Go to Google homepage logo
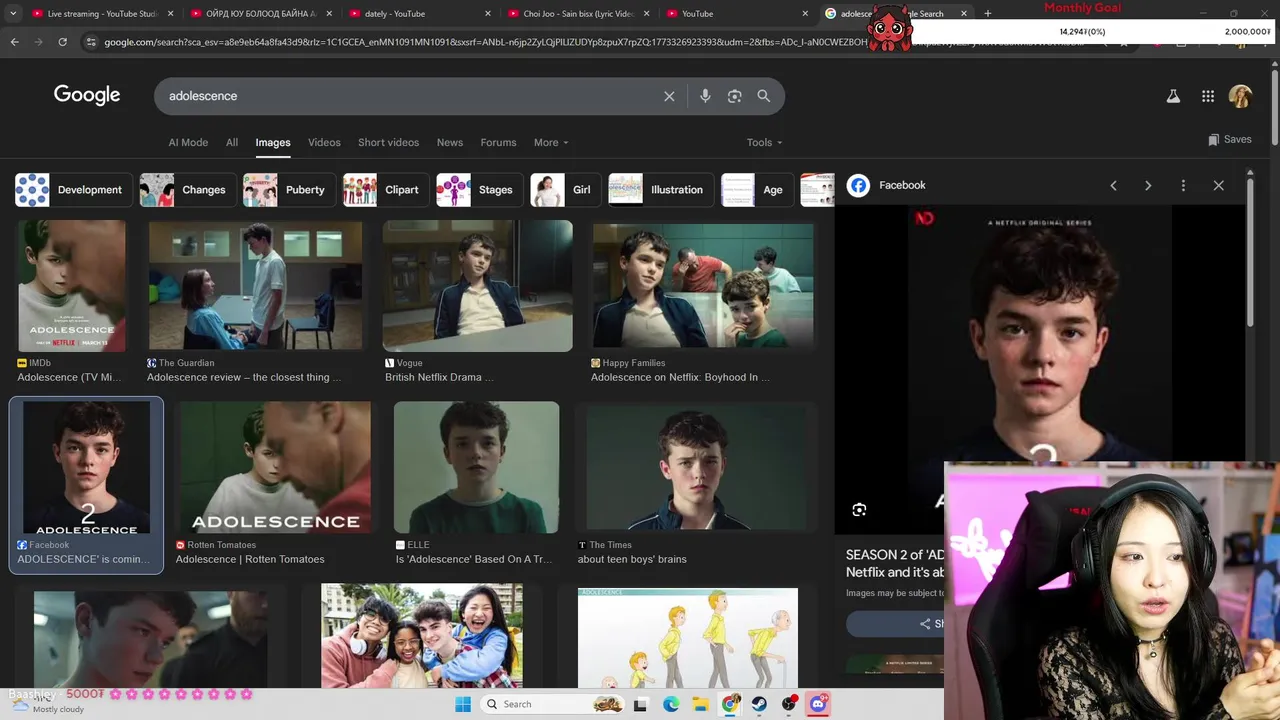This screenshot has width=1280, height=720. 87,95
